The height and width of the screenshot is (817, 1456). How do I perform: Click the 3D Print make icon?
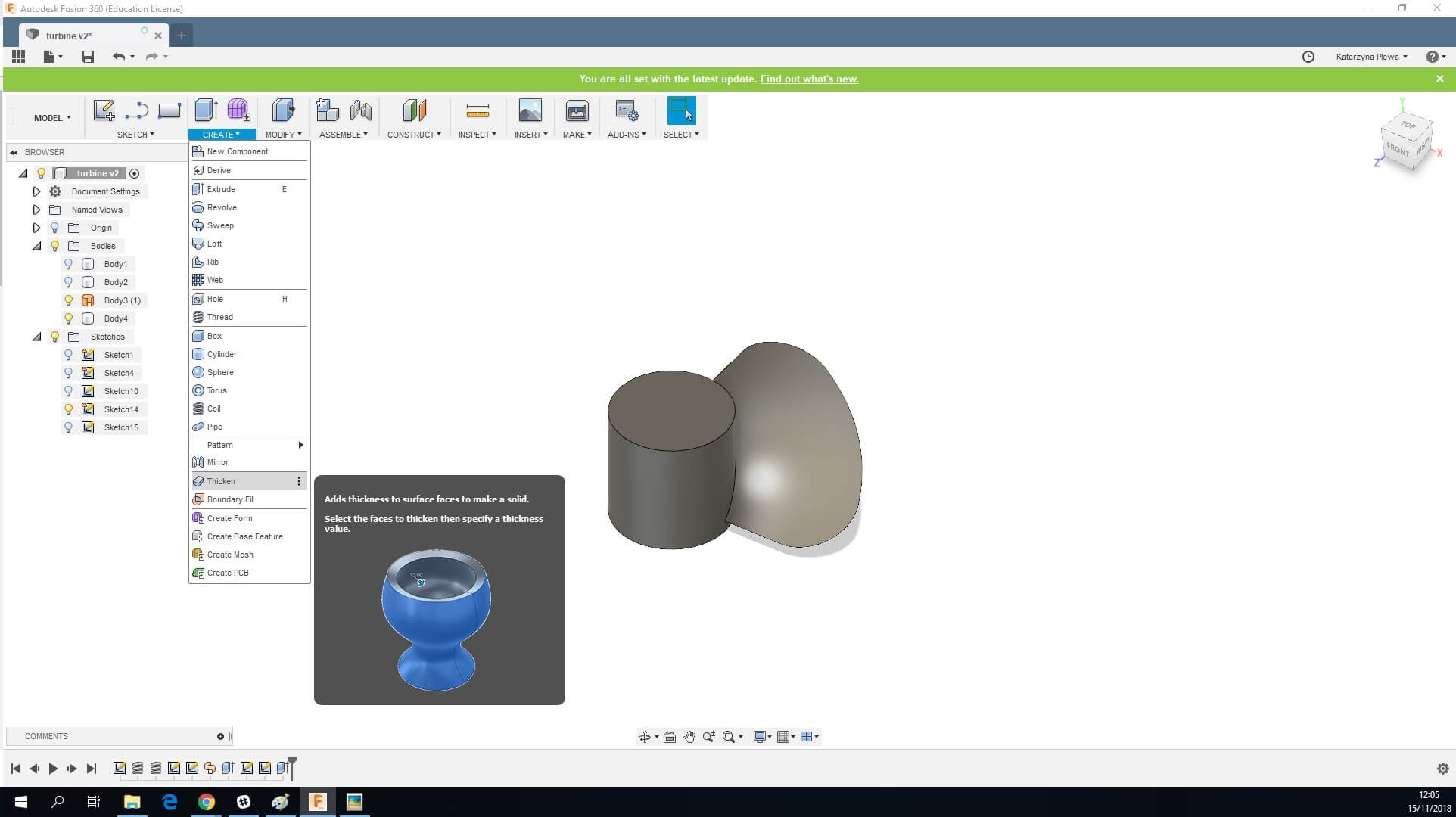click(x=577, y=110)
